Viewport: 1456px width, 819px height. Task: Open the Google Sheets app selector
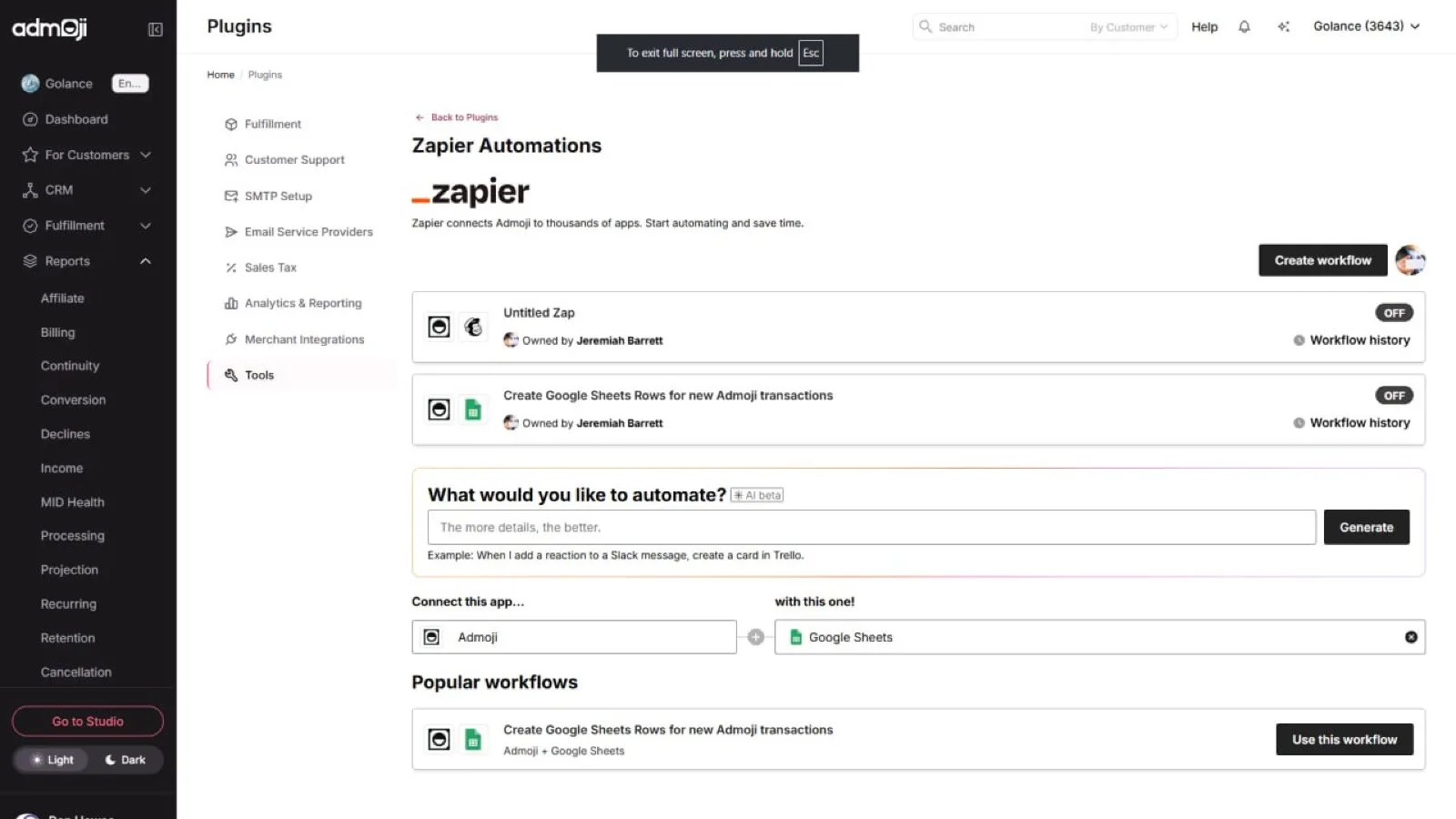(1099, 637)
